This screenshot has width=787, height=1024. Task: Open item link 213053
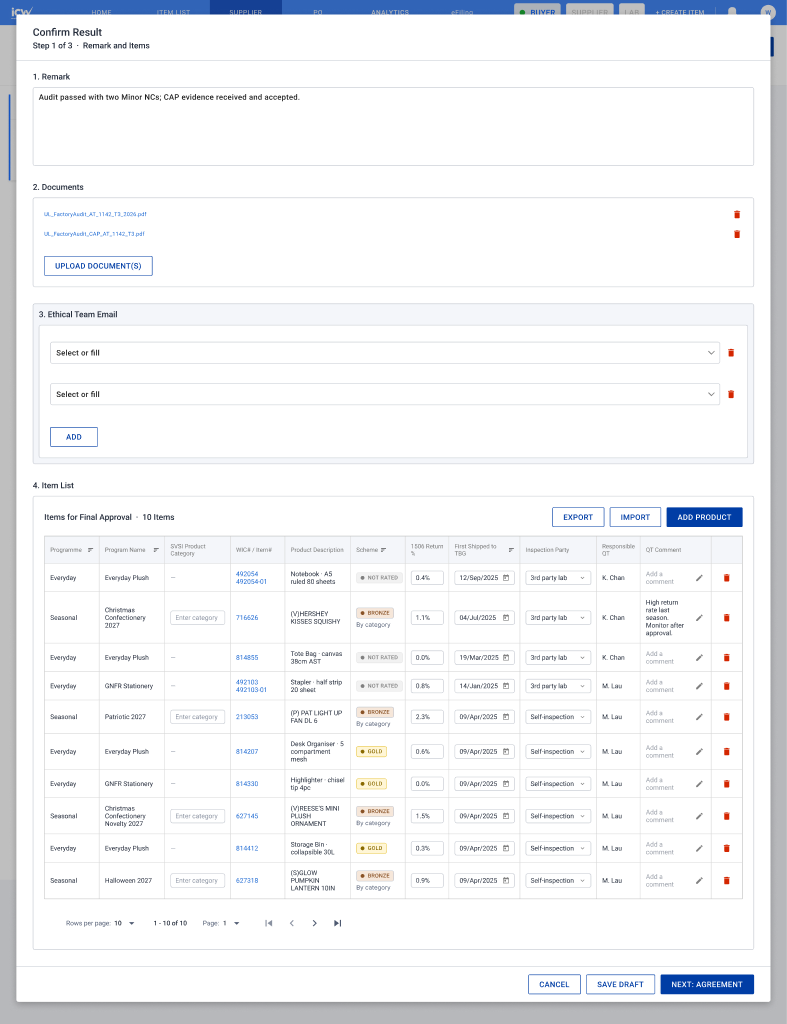tap(247, 717)
